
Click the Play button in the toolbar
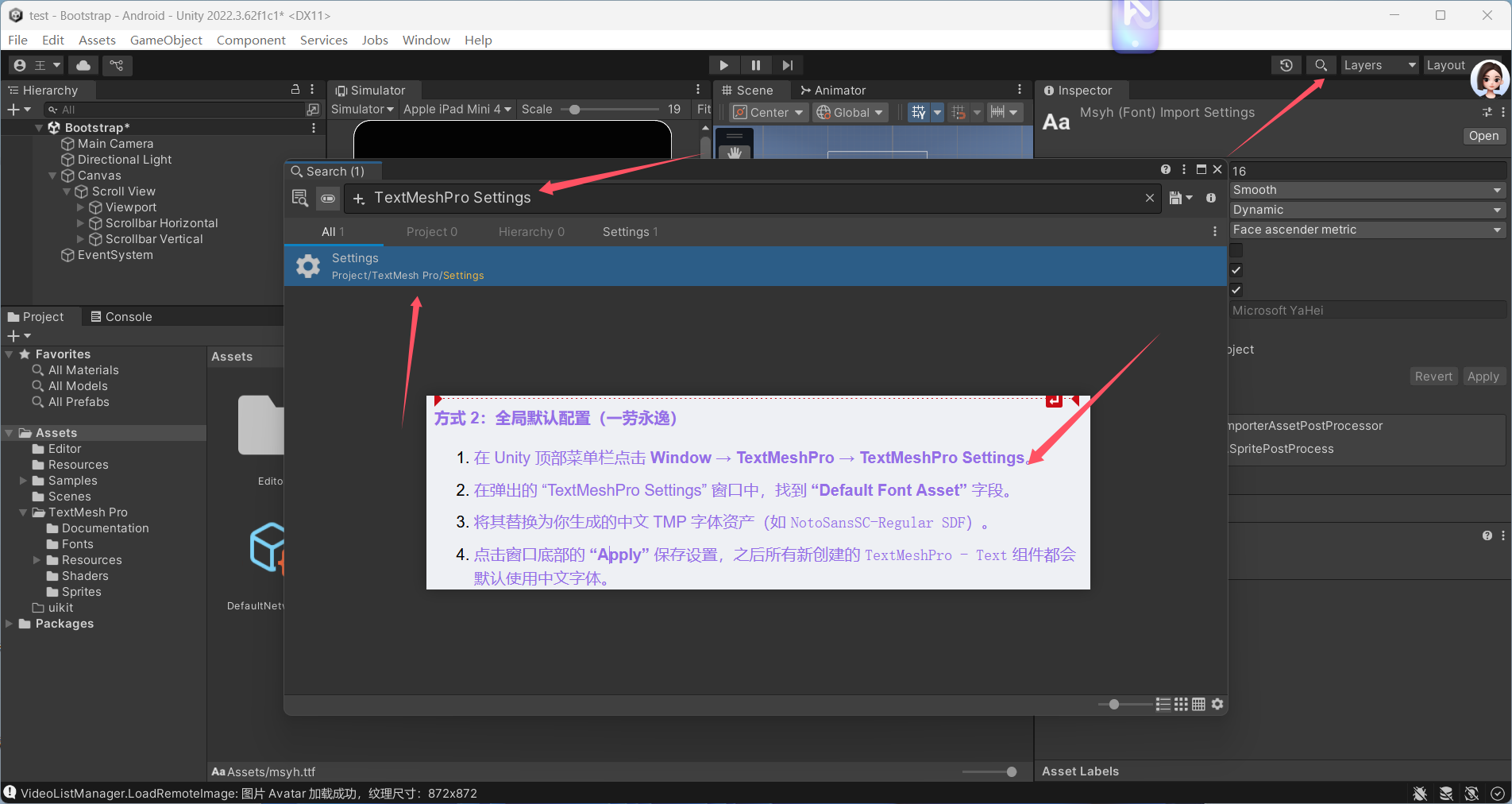click(723, 65)
